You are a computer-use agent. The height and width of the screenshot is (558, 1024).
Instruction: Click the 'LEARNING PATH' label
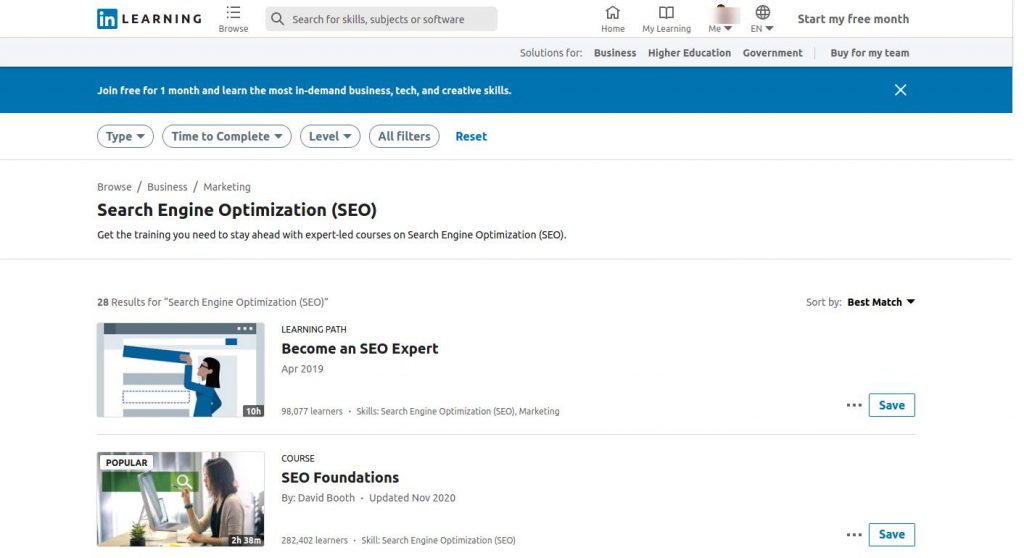coord(313,329)
